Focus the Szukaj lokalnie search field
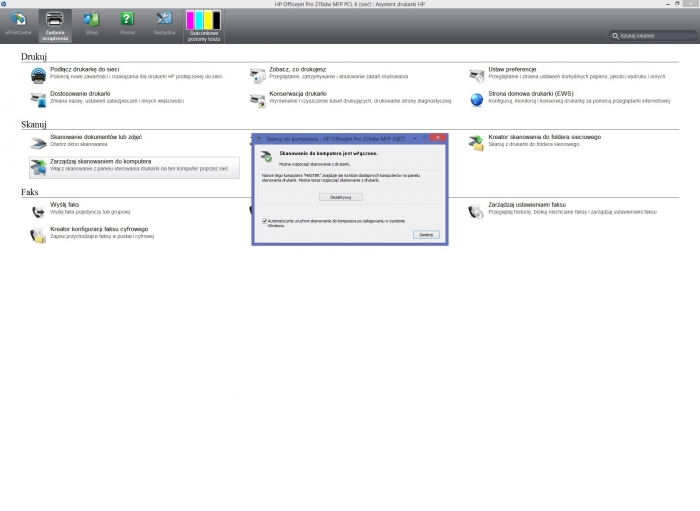700x511 pixels. 653,36
